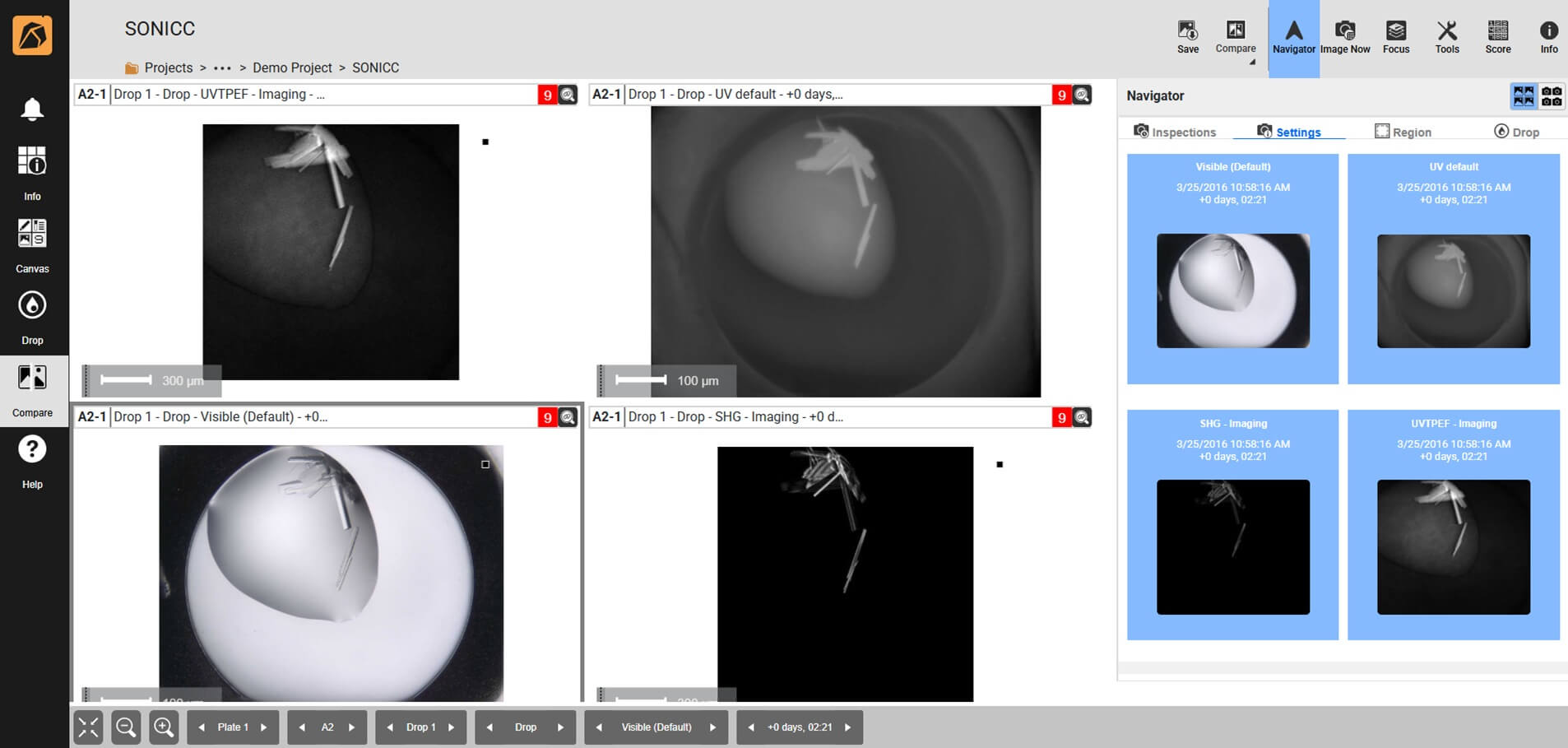
Task: Open the Demo Project breadcrumb link
Action: [x=293, y=67]
